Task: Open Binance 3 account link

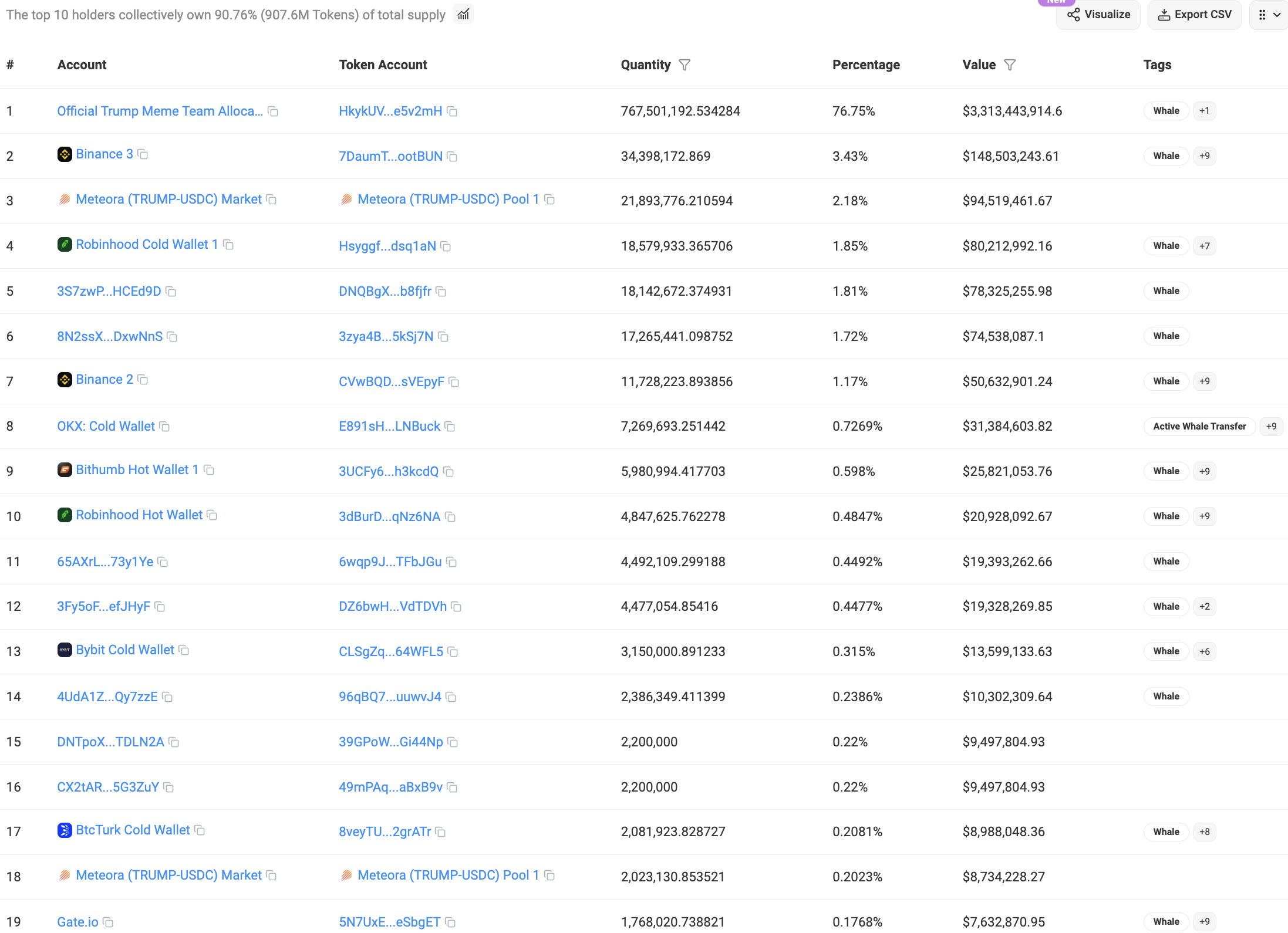Action: pyautogui.click(x=104, y=154)
